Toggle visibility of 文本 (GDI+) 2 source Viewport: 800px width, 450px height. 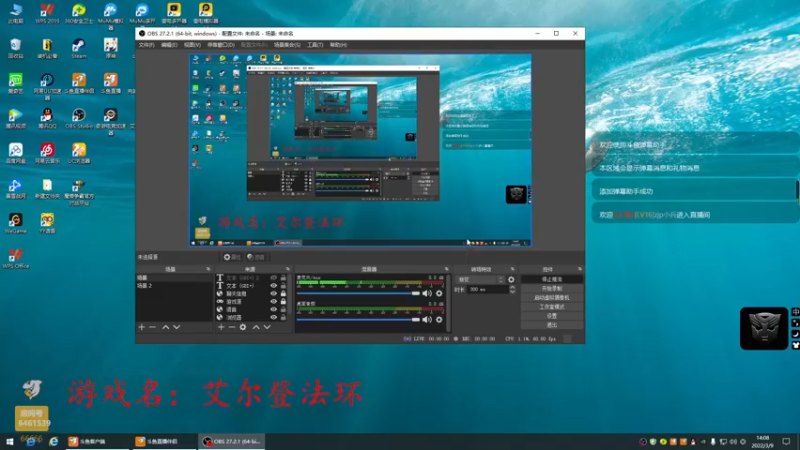coord(273,278)
